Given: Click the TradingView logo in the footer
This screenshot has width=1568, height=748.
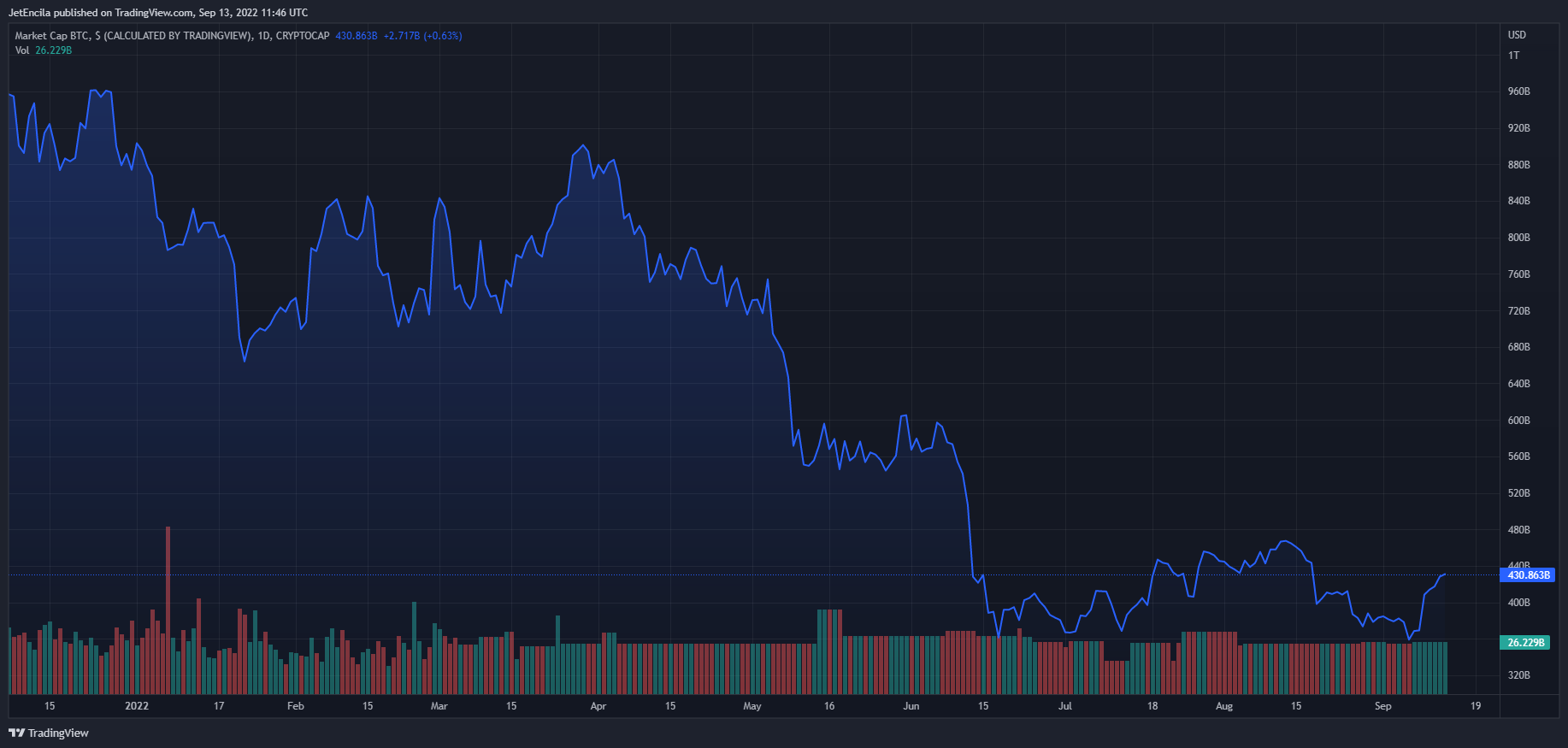Looking at the screenshot, I should (49, 733).
